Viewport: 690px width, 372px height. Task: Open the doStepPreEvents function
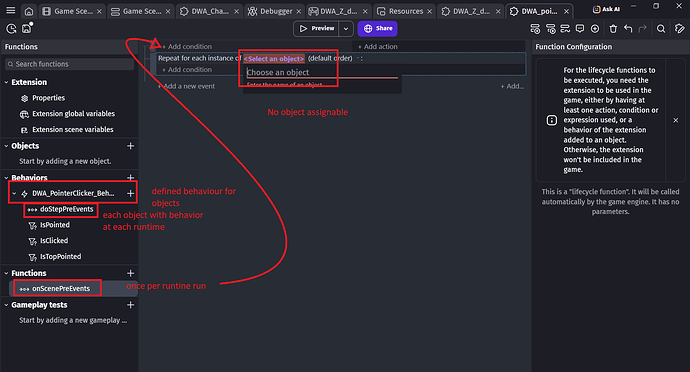(x=66, y=209)
